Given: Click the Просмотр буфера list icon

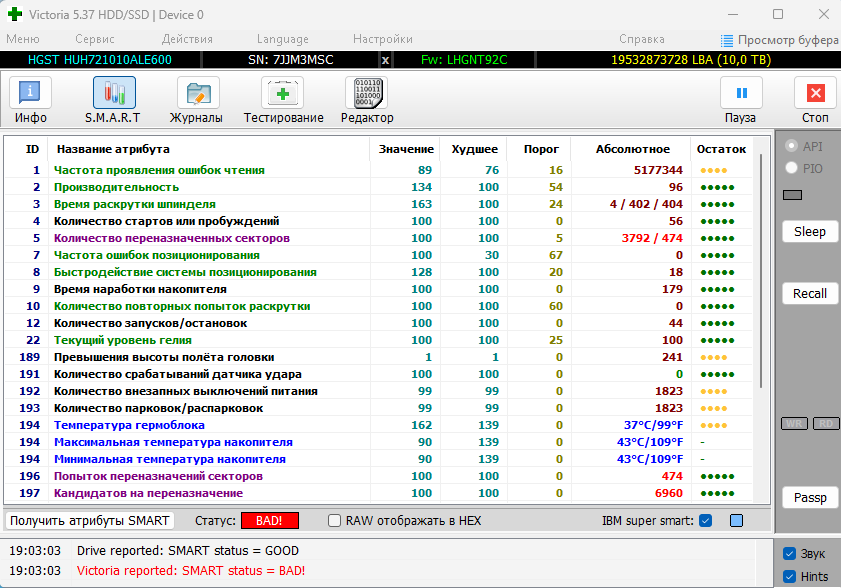Looking at the screenshot, I should point(726,40).
